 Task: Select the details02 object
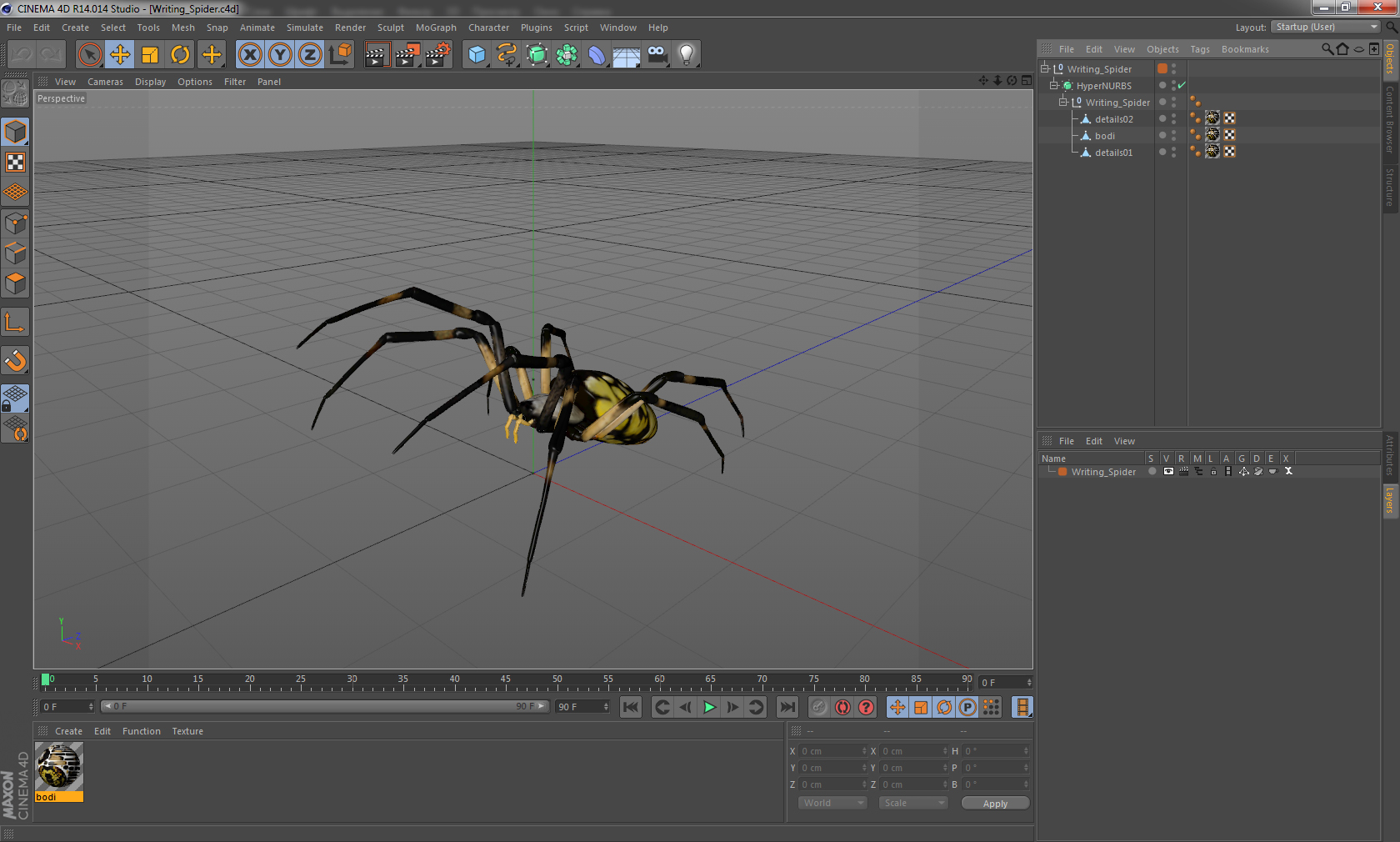click(x=1113, y=119)
